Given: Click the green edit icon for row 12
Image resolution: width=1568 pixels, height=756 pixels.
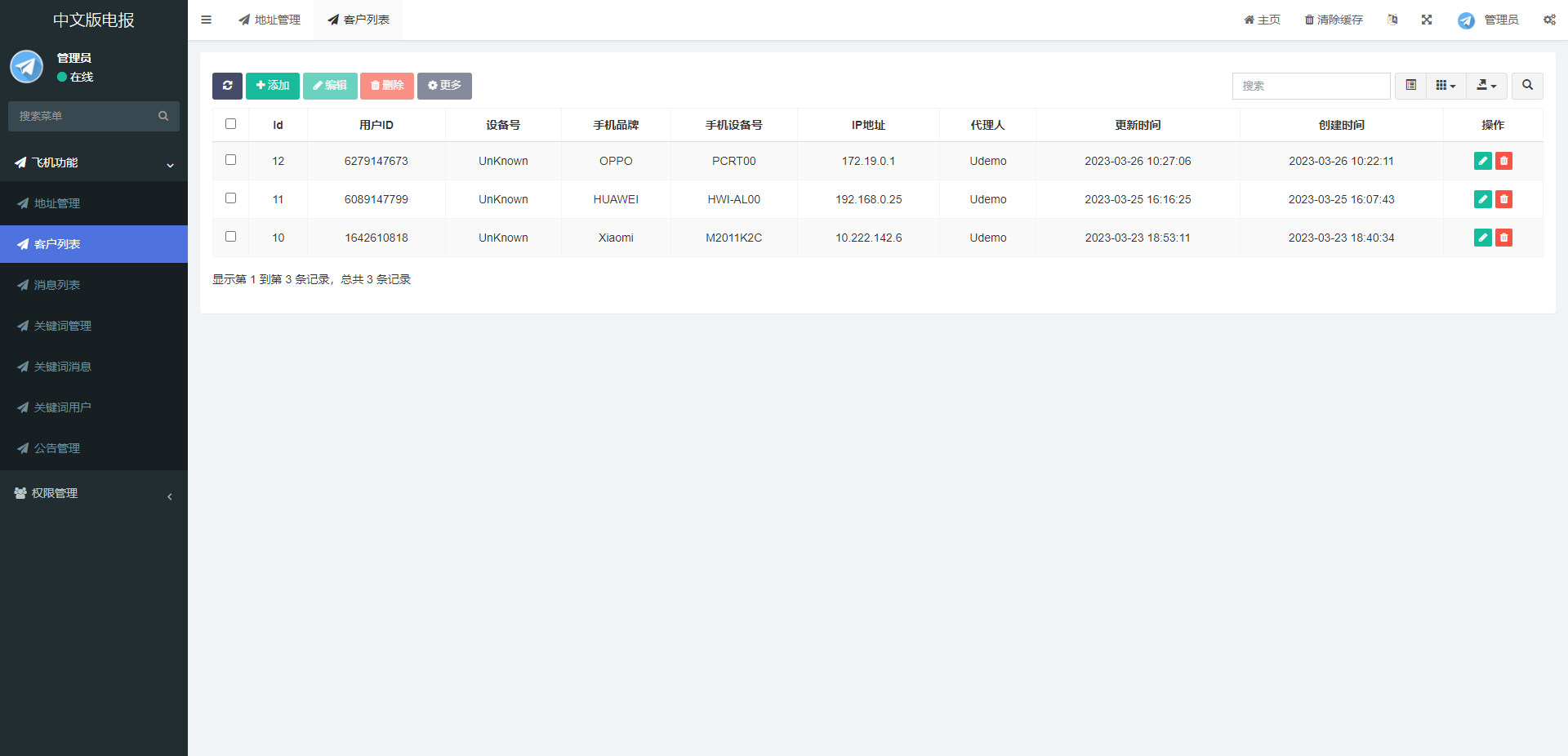Looking at the screenshot, I should tap(1482, 161).
